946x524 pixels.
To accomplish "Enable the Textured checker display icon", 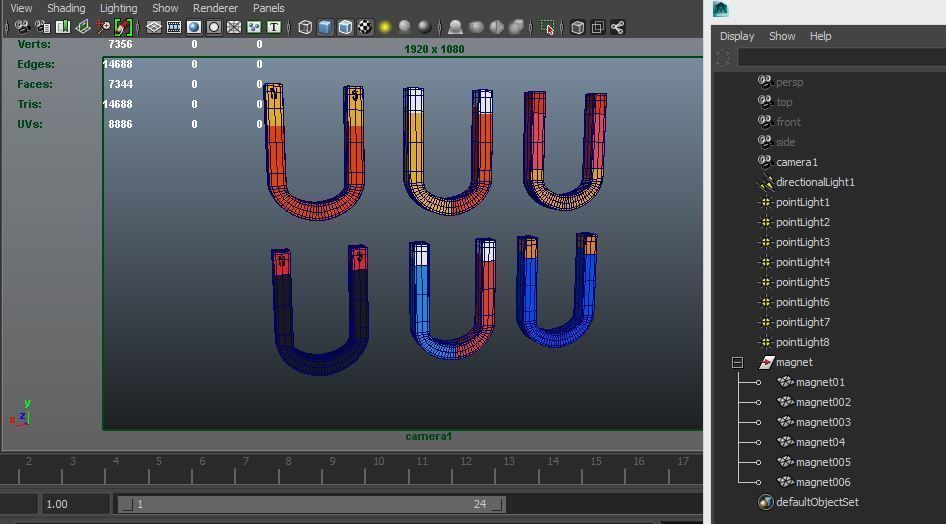I will click(x=365, y=28).
